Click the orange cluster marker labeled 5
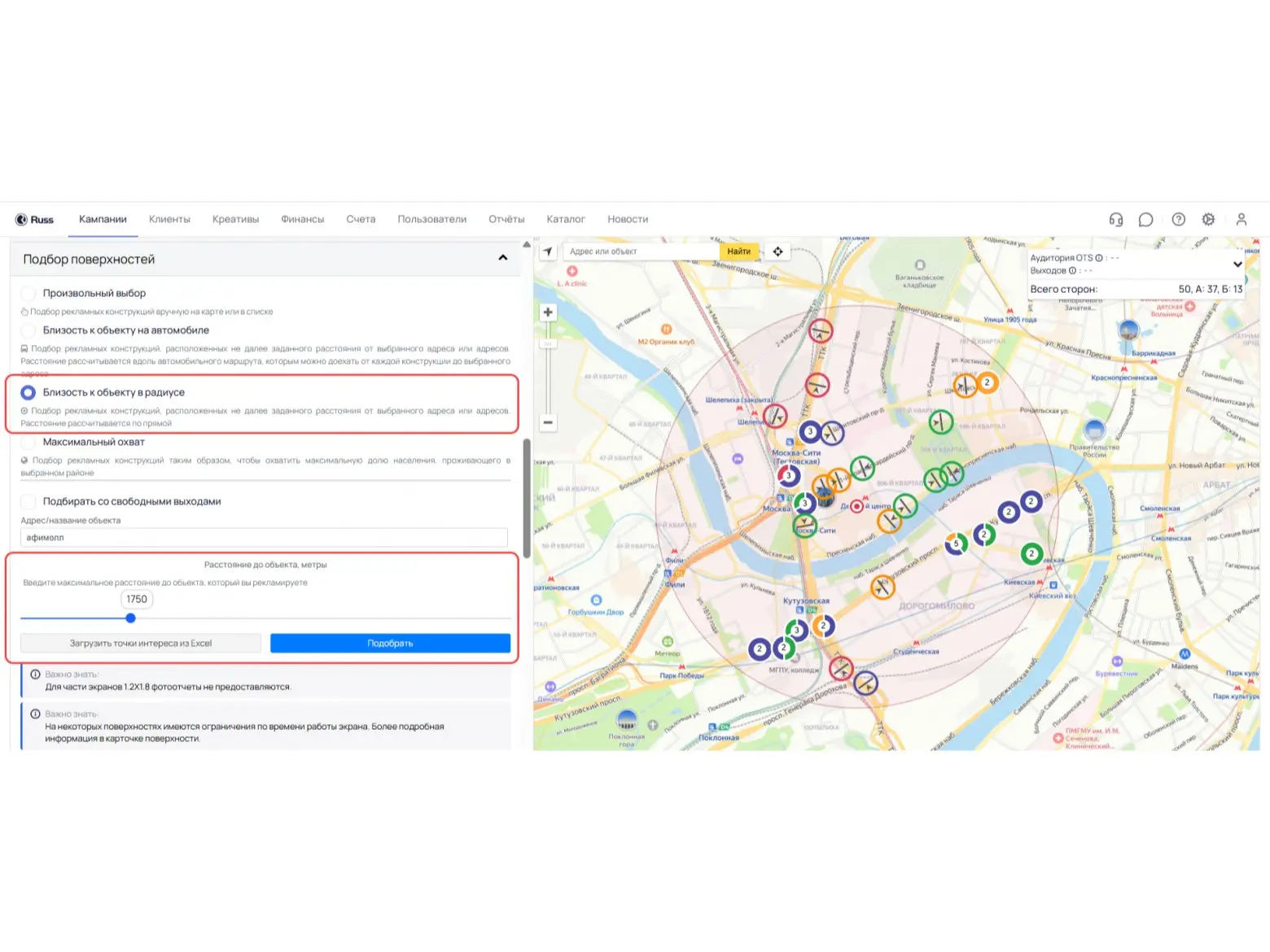Image resolution: width=1270 pixels, height=952 pixels. tap(956, 544)
